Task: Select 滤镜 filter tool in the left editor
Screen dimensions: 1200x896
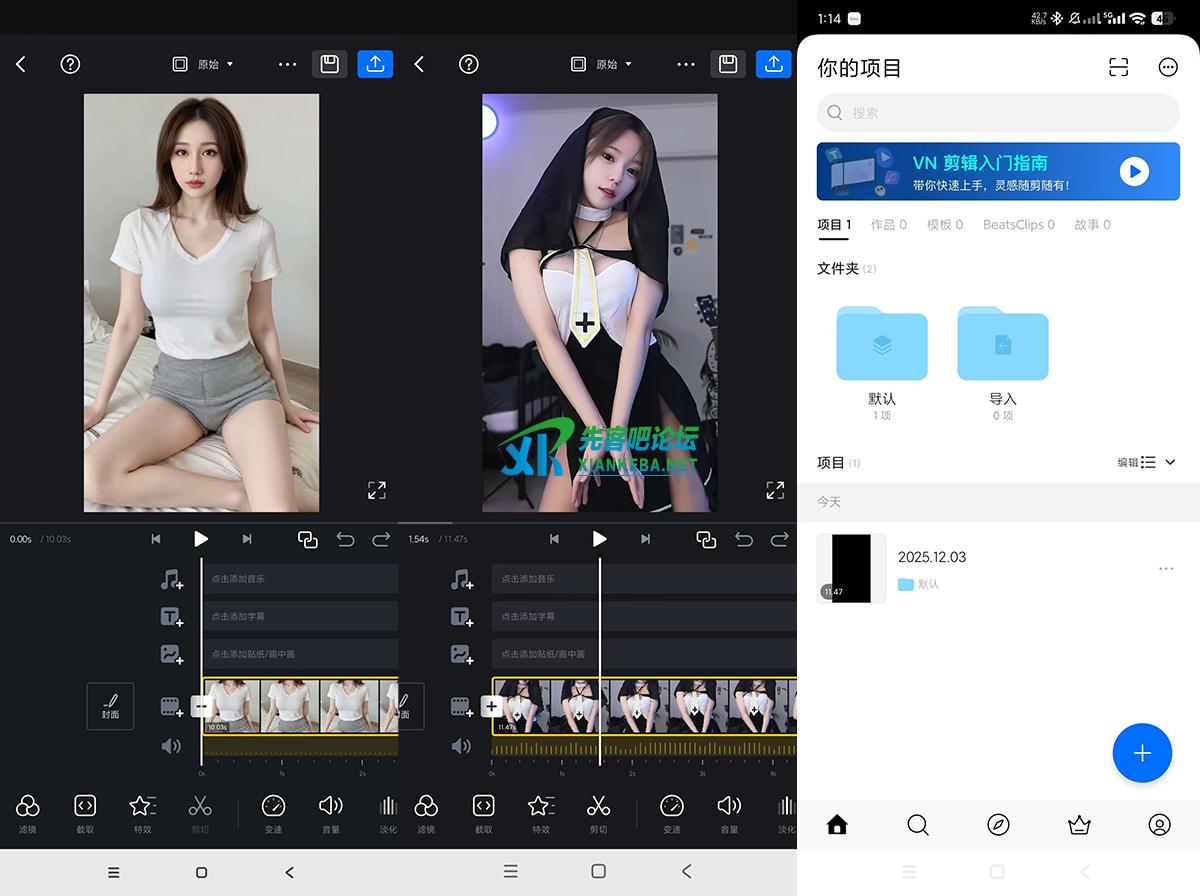Action: [28, 812]
